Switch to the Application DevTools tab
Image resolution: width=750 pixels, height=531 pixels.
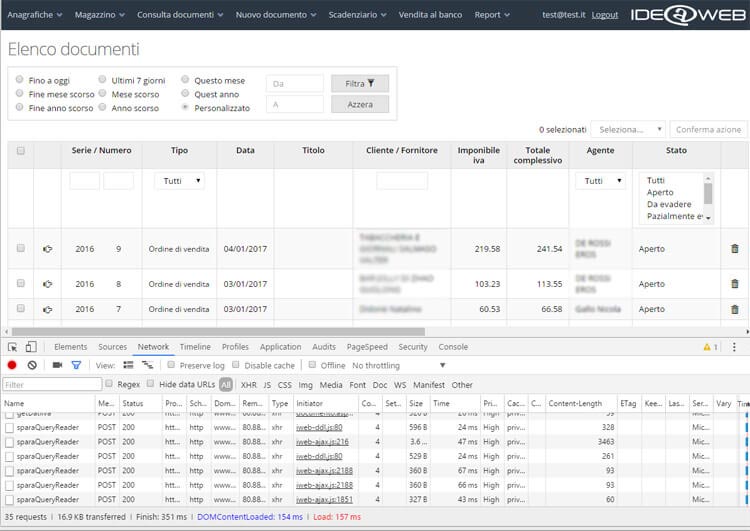[280, 347]
